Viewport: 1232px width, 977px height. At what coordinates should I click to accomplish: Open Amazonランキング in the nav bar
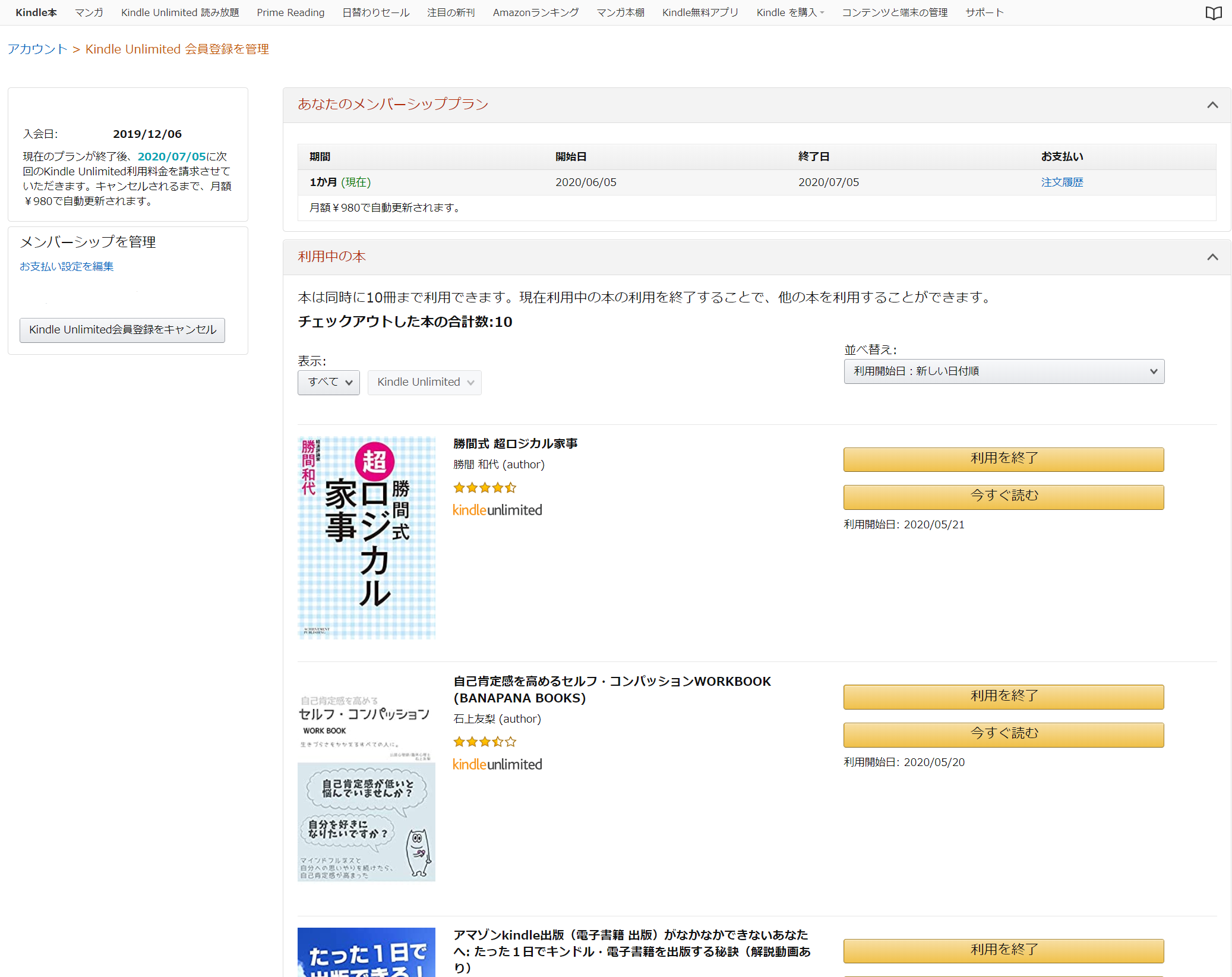point(536,12)
